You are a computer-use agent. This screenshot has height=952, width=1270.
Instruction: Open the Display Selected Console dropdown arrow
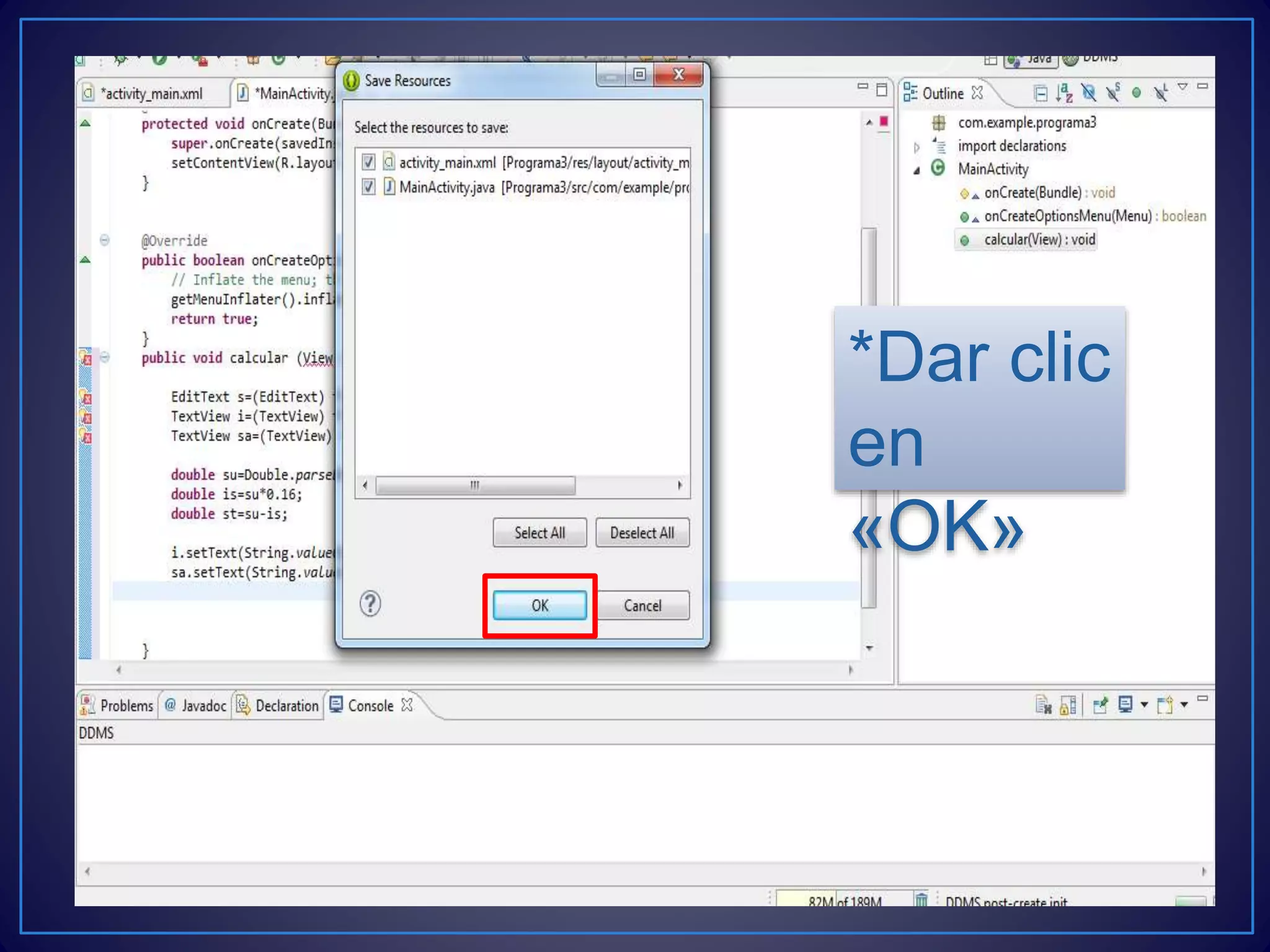pos(1144,705)
